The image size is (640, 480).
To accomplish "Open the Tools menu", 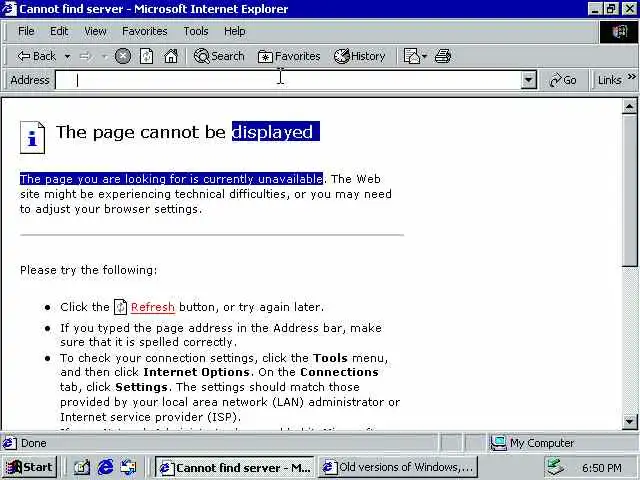I will (x=196, y=31).
